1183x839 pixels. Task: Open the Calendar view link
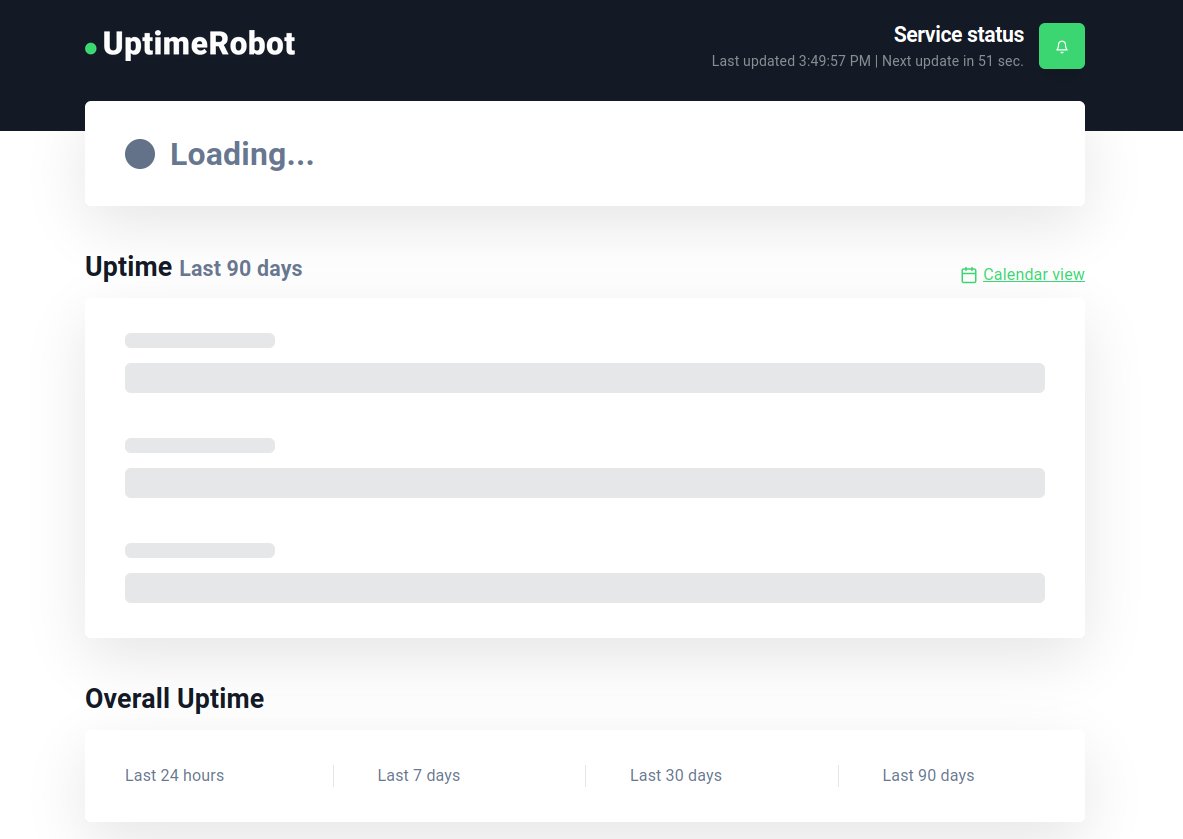(x=1033, y=275)
